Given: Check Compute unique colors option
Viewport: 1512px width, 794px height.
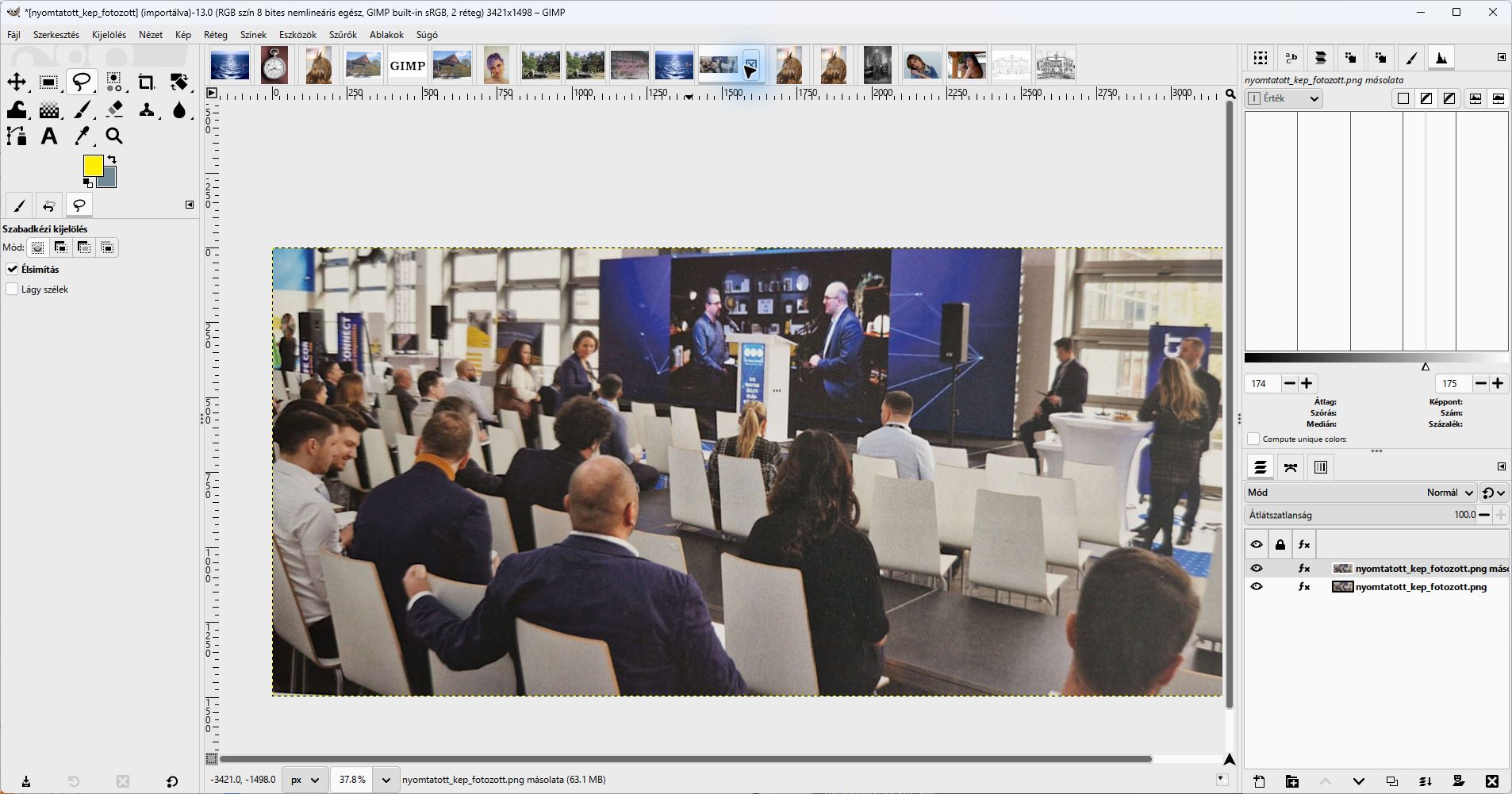Looking at the screenshot, I should tap(1253, 439).
